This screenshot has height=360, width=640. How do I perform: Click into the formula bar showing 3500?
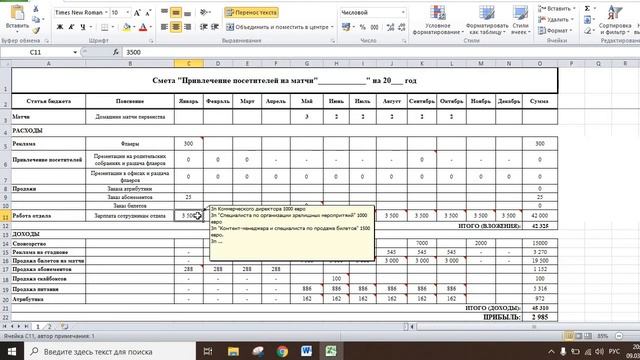pyautogui.click(x=380, y=52)
